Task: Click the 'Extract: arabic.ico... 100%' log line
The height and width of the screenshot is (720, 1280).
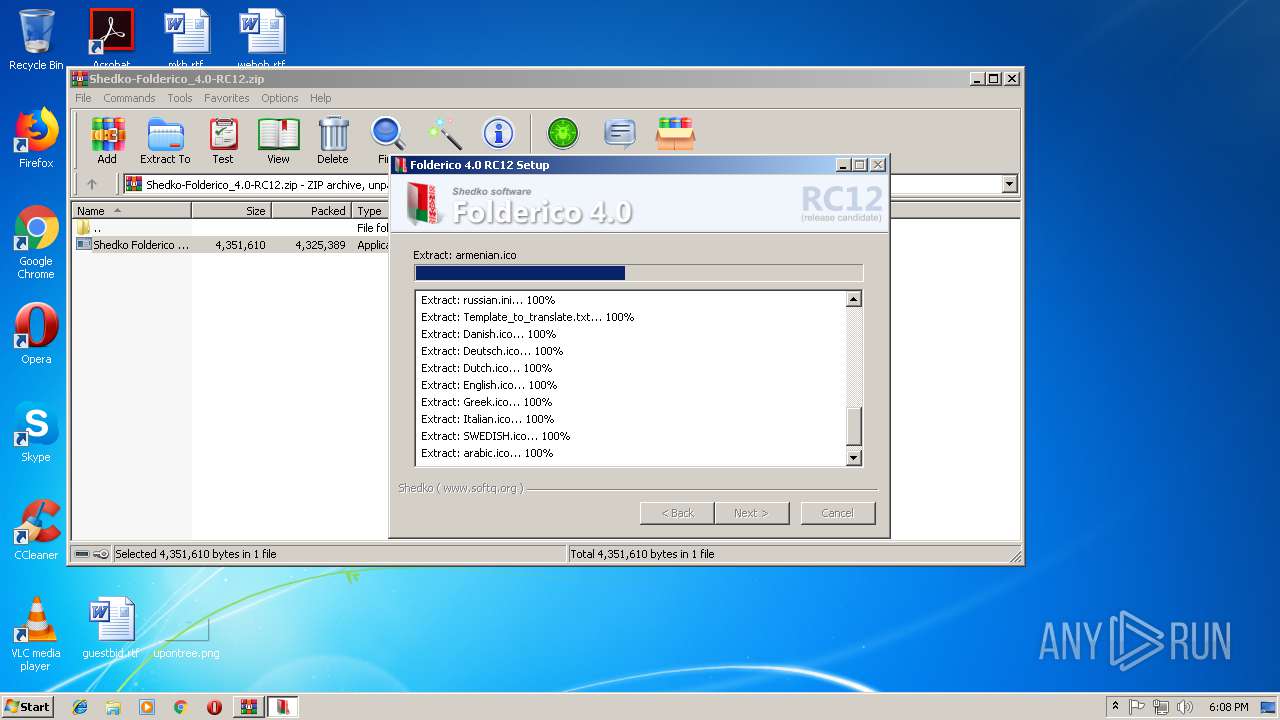Action: click(487, 453)
